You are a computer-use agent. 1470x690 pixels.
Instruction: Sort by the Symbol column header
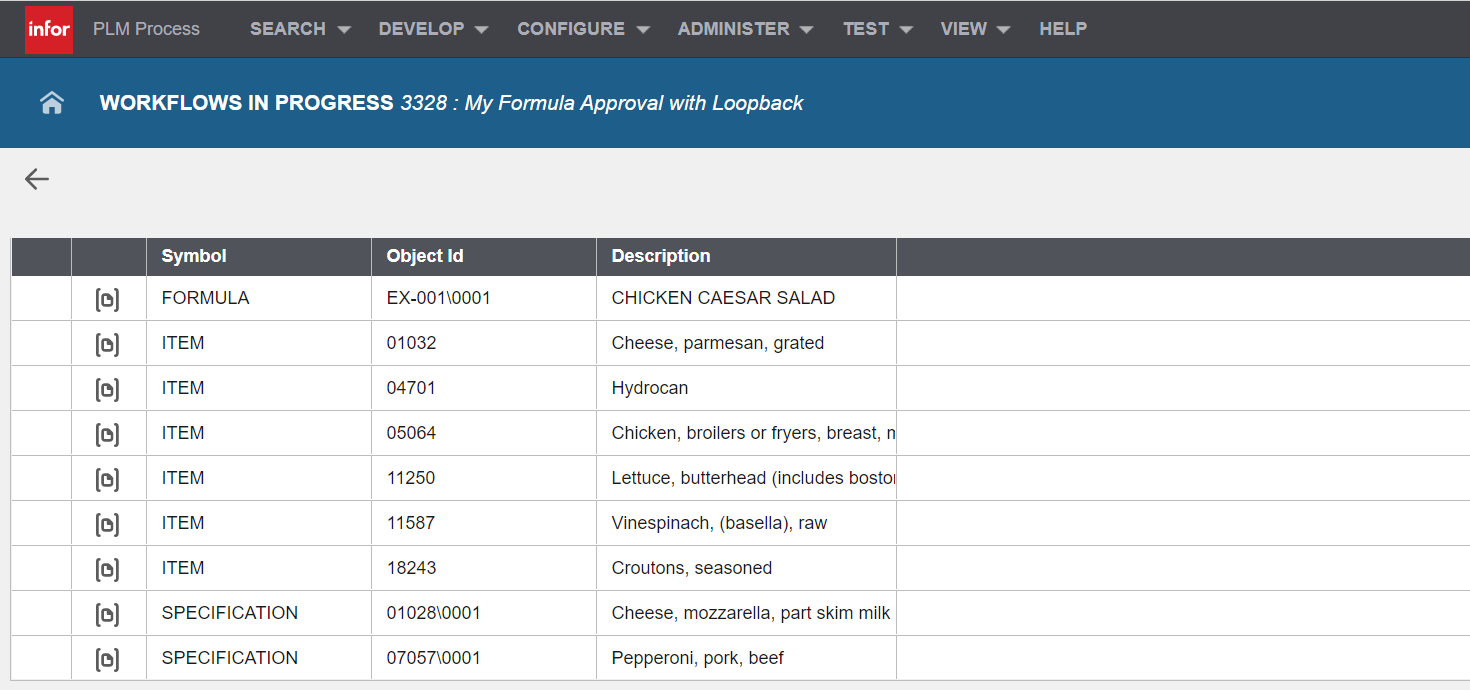tap(194, 256)
